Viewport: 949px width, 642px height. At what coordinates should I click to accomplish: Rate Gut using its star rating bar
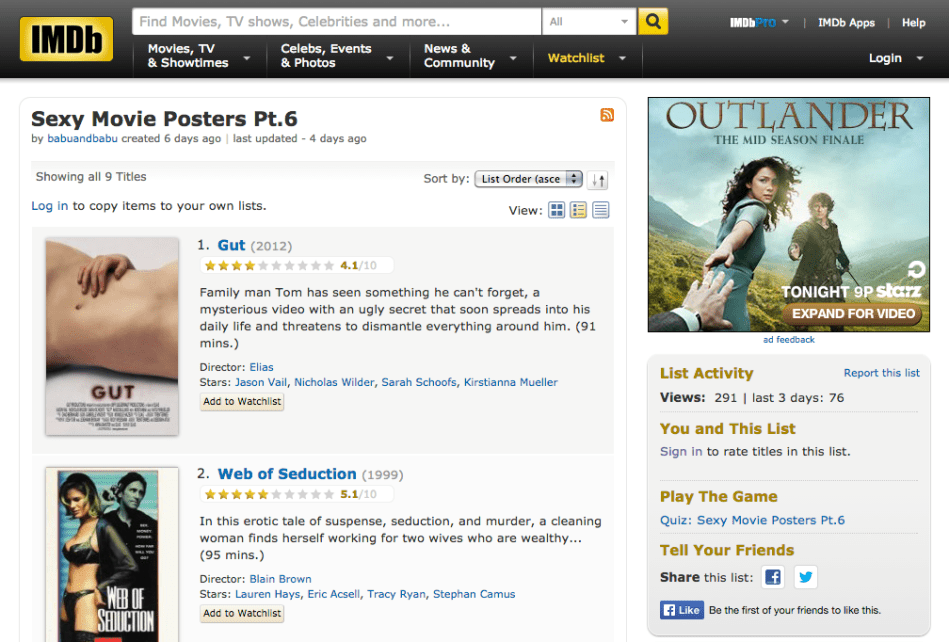point(270,265)
